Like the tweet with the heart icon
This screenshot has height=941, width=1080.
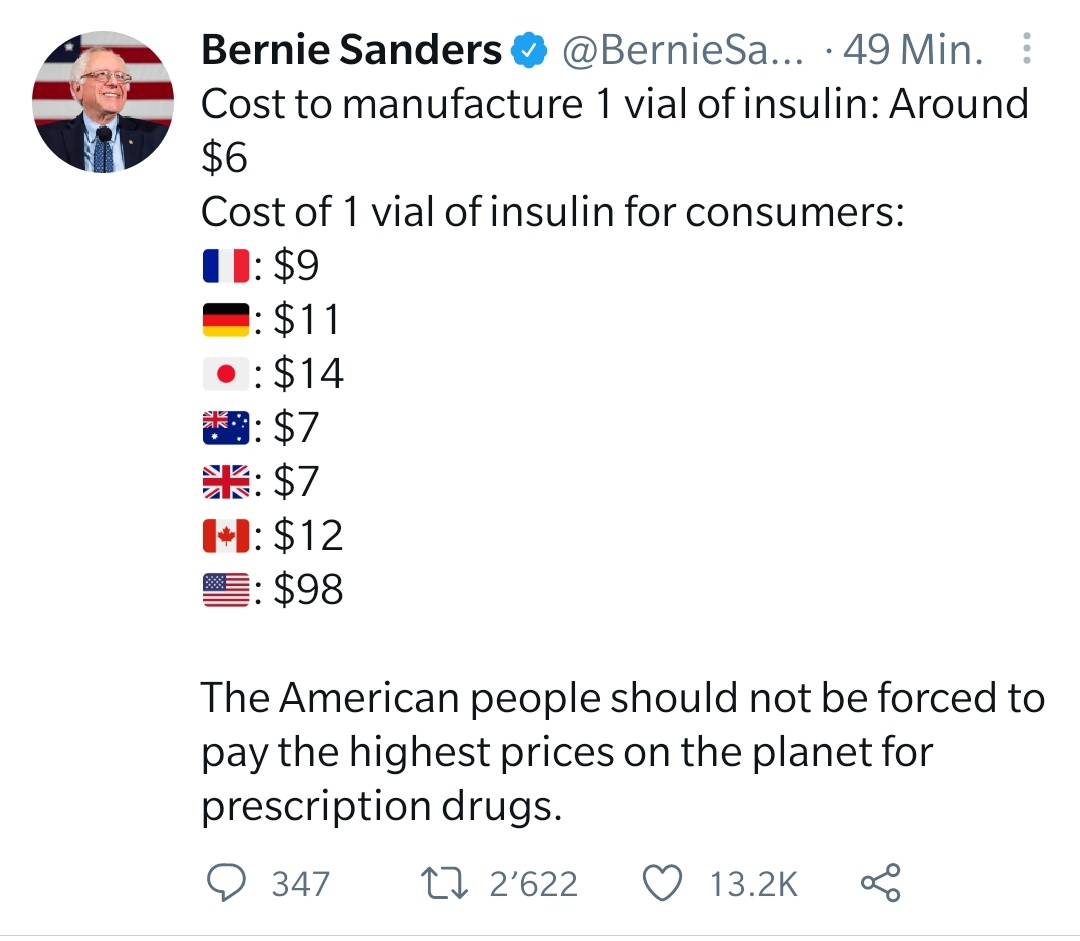[x=663, y=882]
